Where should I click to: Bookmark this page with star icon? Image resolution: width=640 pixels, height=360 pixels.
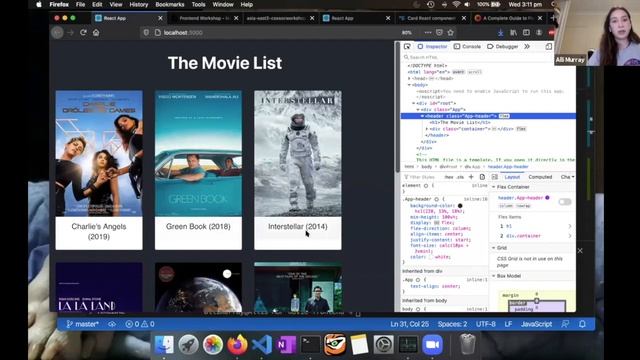pos(451,32)
